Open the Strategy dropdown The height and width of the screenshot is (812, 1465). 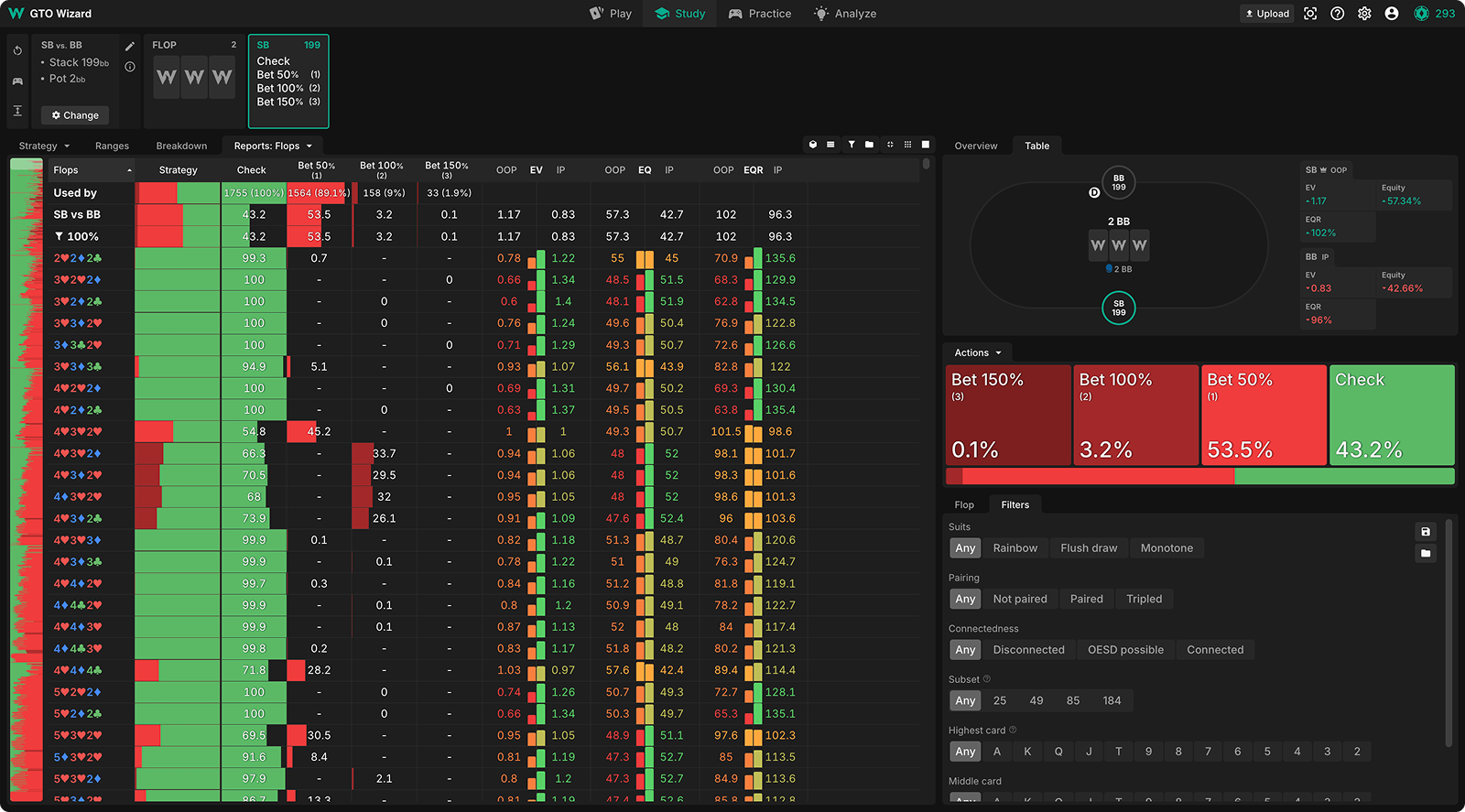coord(44,146)
